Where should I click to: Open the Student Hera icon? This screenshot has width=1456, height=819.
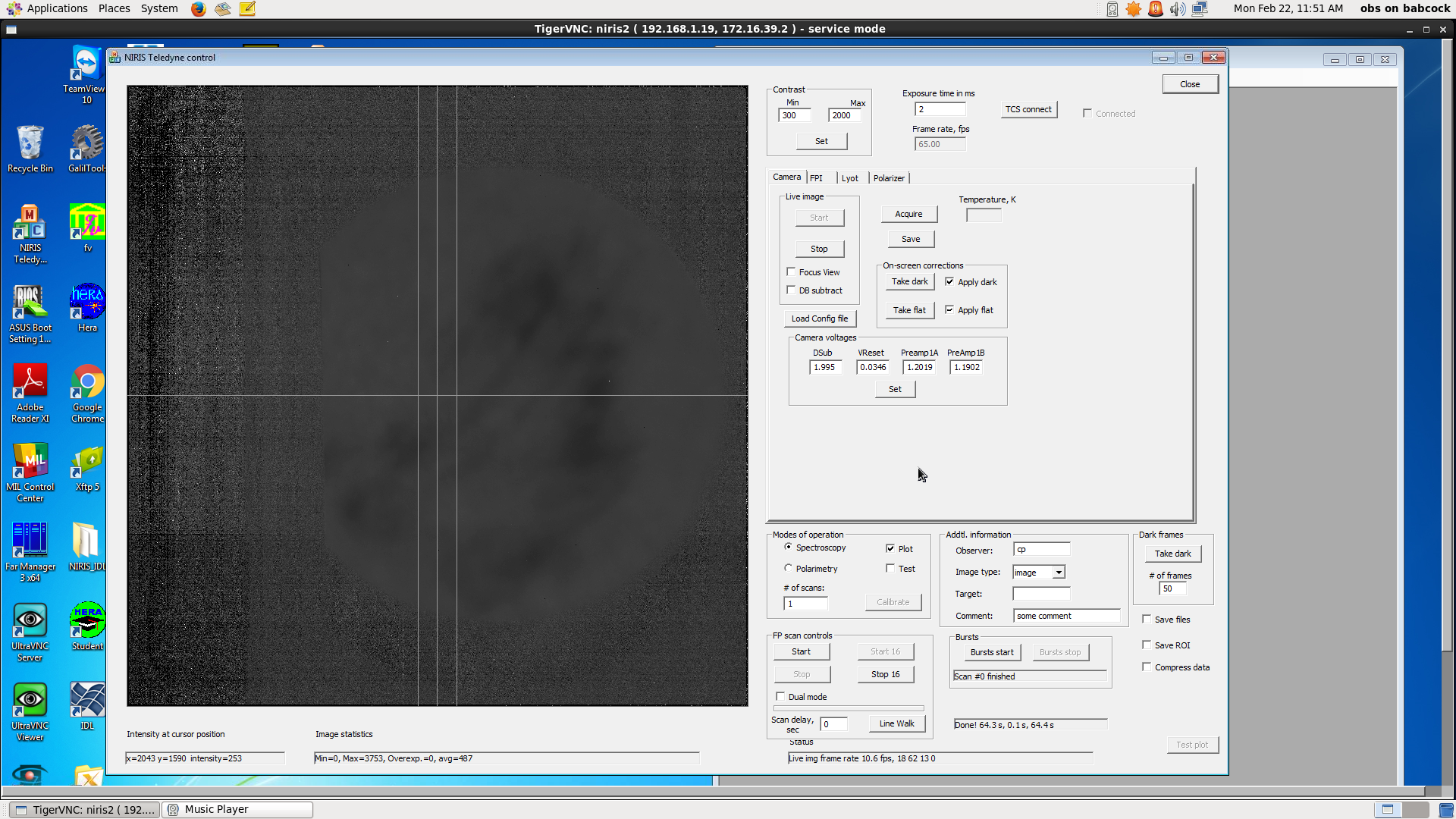(x=87, y=626)
